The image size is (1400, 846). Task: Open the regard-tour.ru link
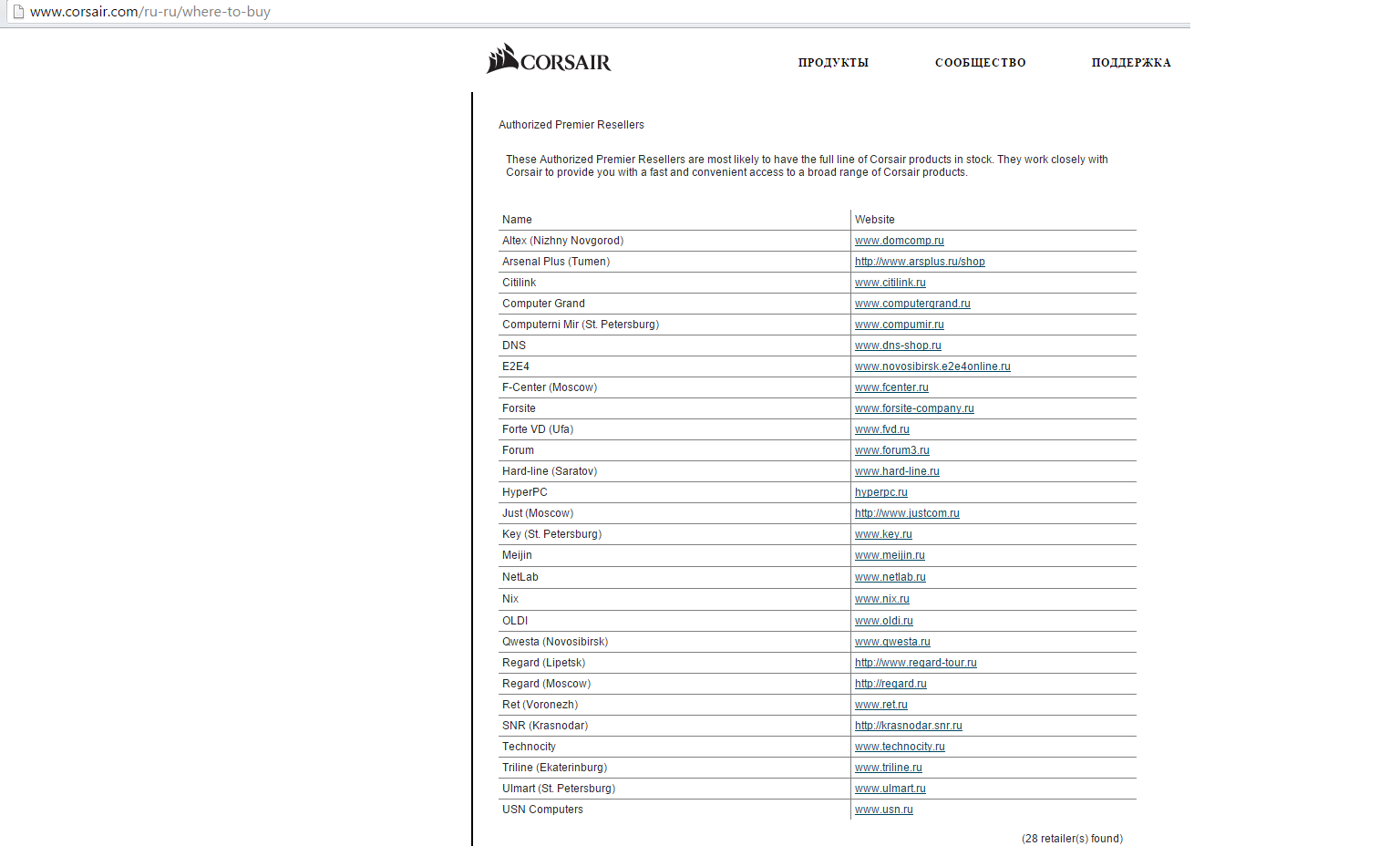[916, 663]
